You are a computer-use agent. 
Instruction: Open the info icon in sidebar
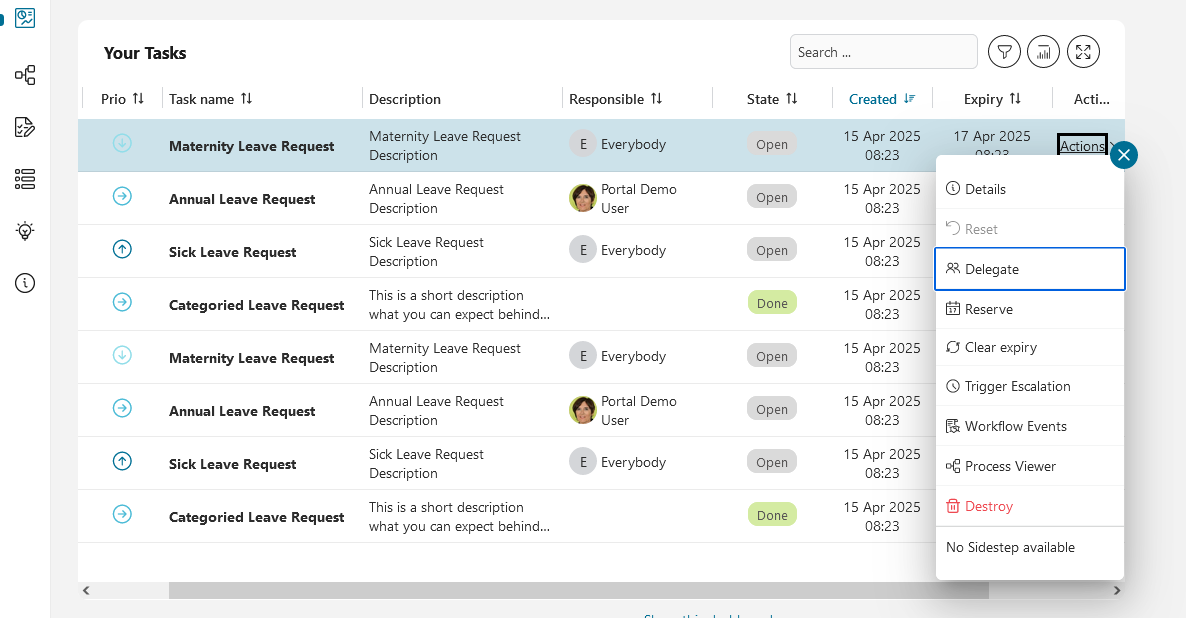(25, 283)
